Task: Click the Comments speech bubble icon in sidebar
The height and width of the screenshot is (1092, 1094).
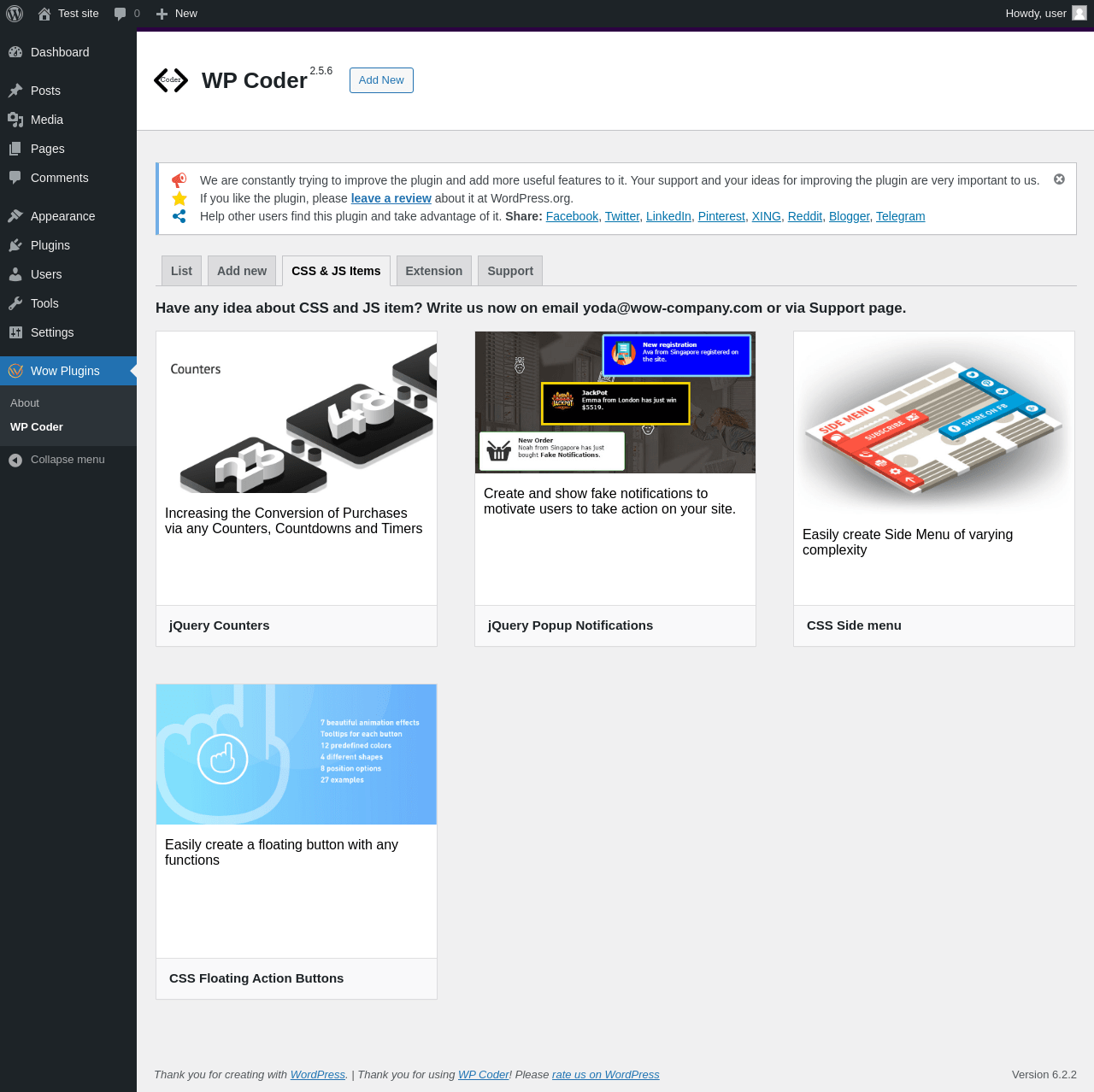Action: (x=15, y=178)
